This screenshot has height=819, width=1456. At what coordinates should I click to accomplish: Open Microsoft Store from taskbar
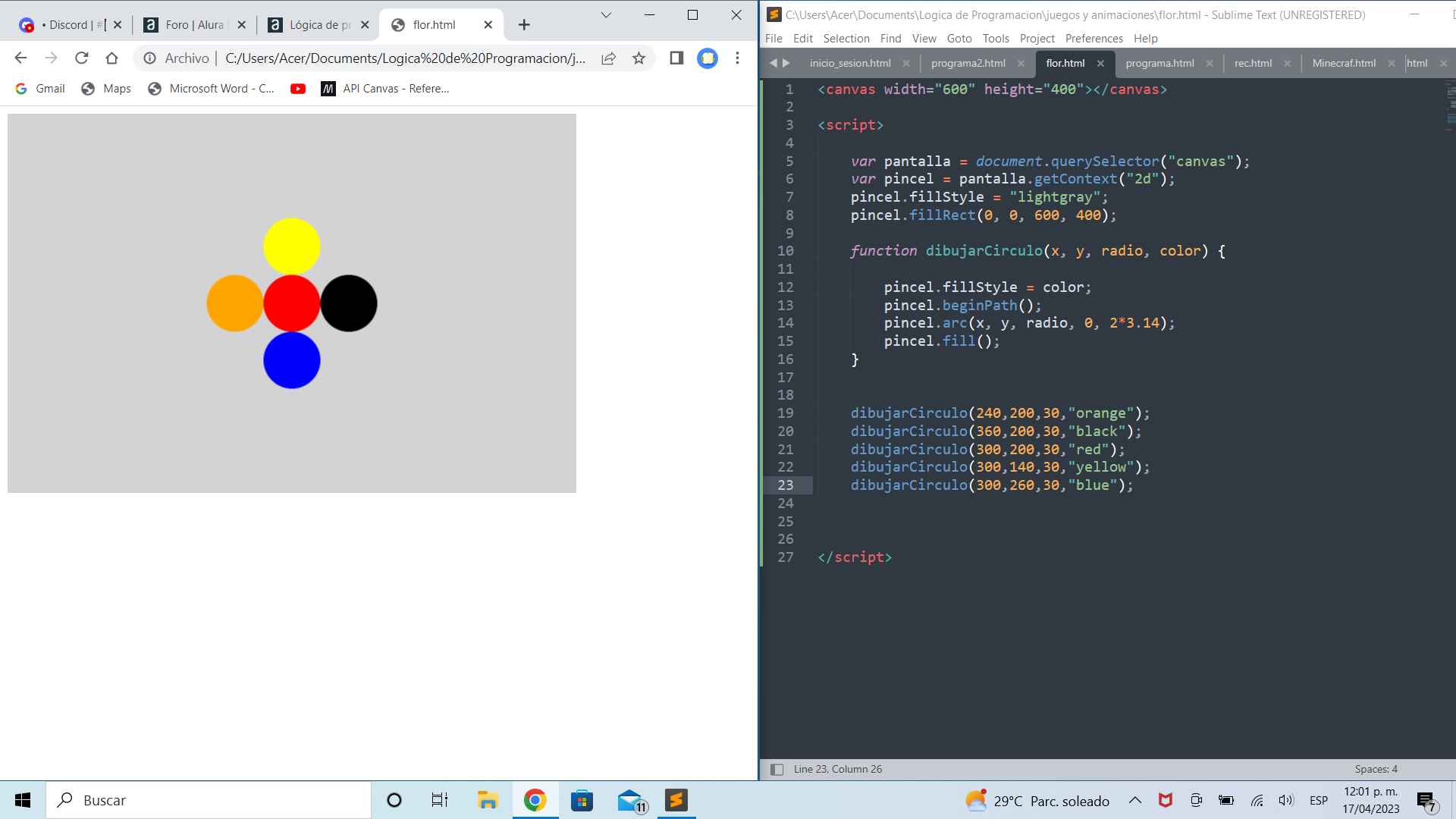[x=582, y=800]
